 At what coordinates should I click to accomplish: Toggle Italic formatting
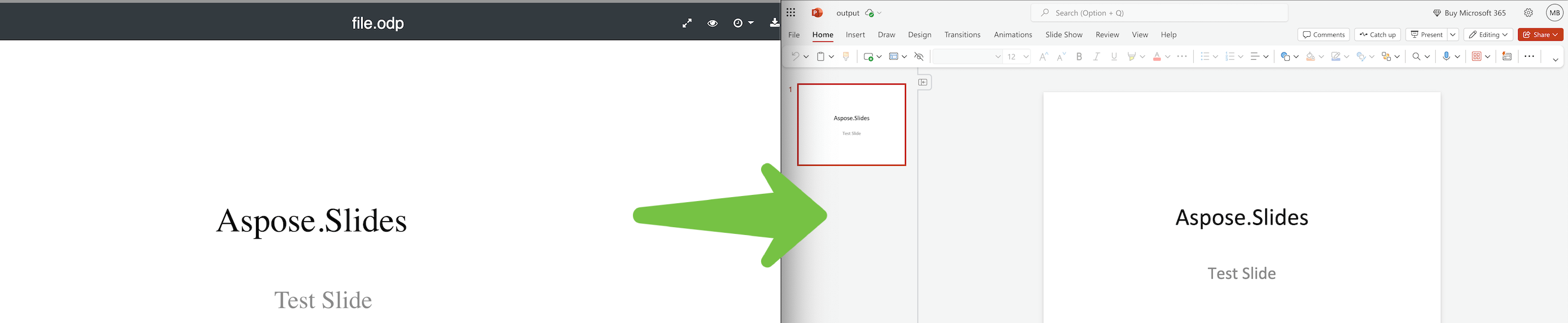(1096, 57)
